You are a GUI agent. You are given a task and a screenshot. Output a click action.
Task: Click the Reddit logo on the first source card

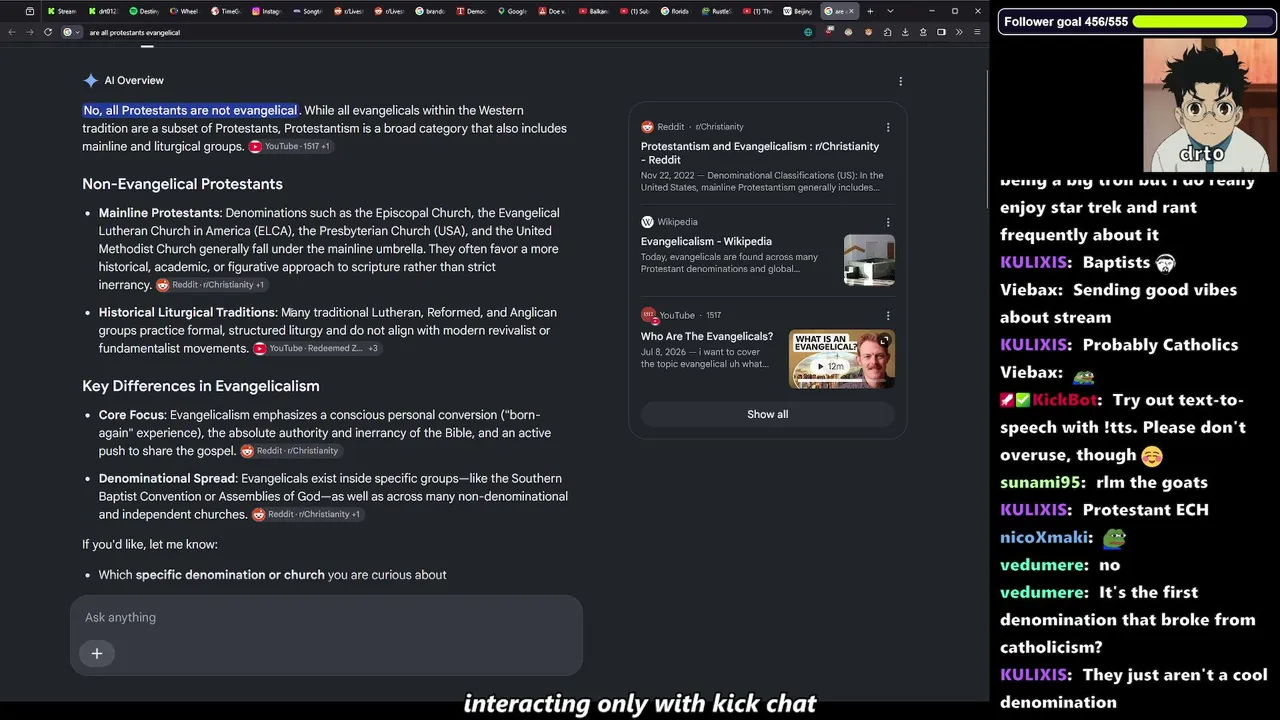[647, 127]
